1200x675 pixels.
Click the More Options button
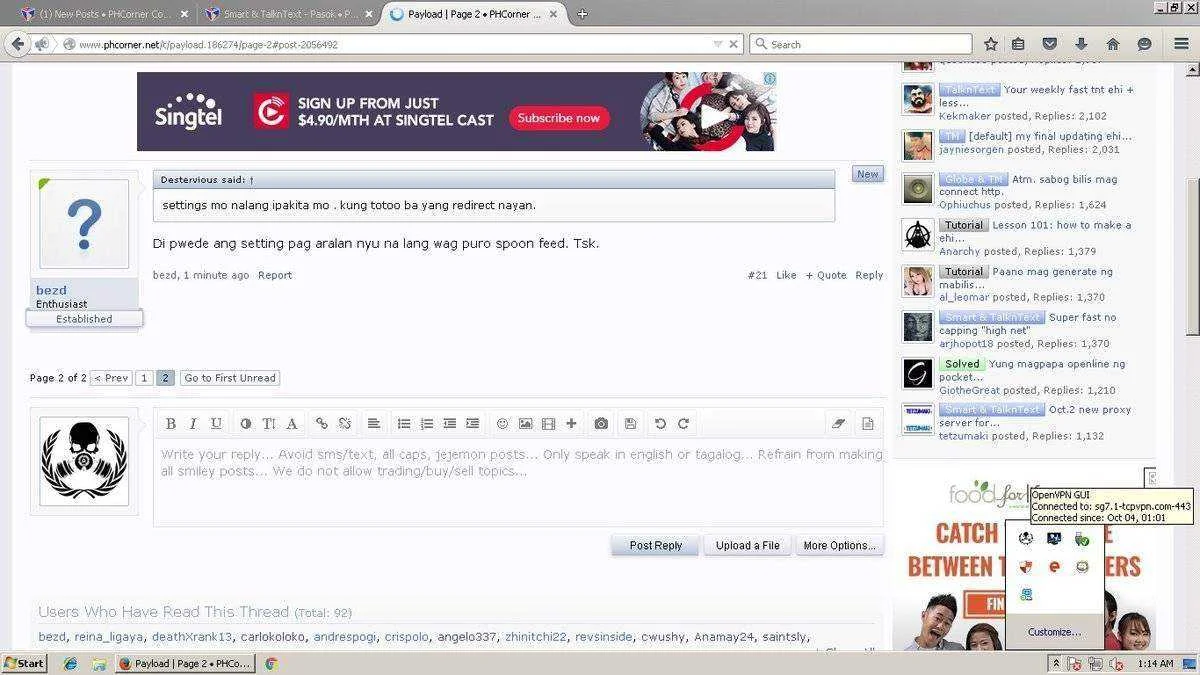coord(840,545)
